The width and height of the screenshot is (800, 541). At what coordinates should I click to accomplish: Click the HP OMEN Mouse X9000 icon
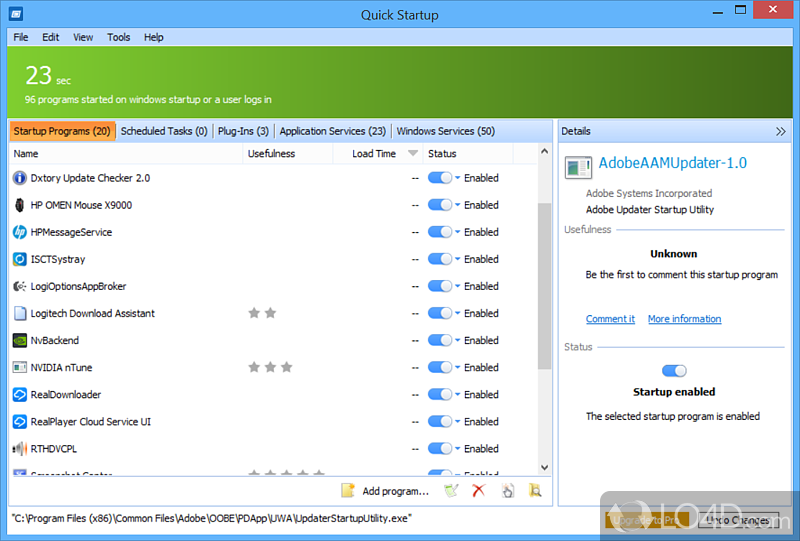pyautogui.click(x=19, y=205)
